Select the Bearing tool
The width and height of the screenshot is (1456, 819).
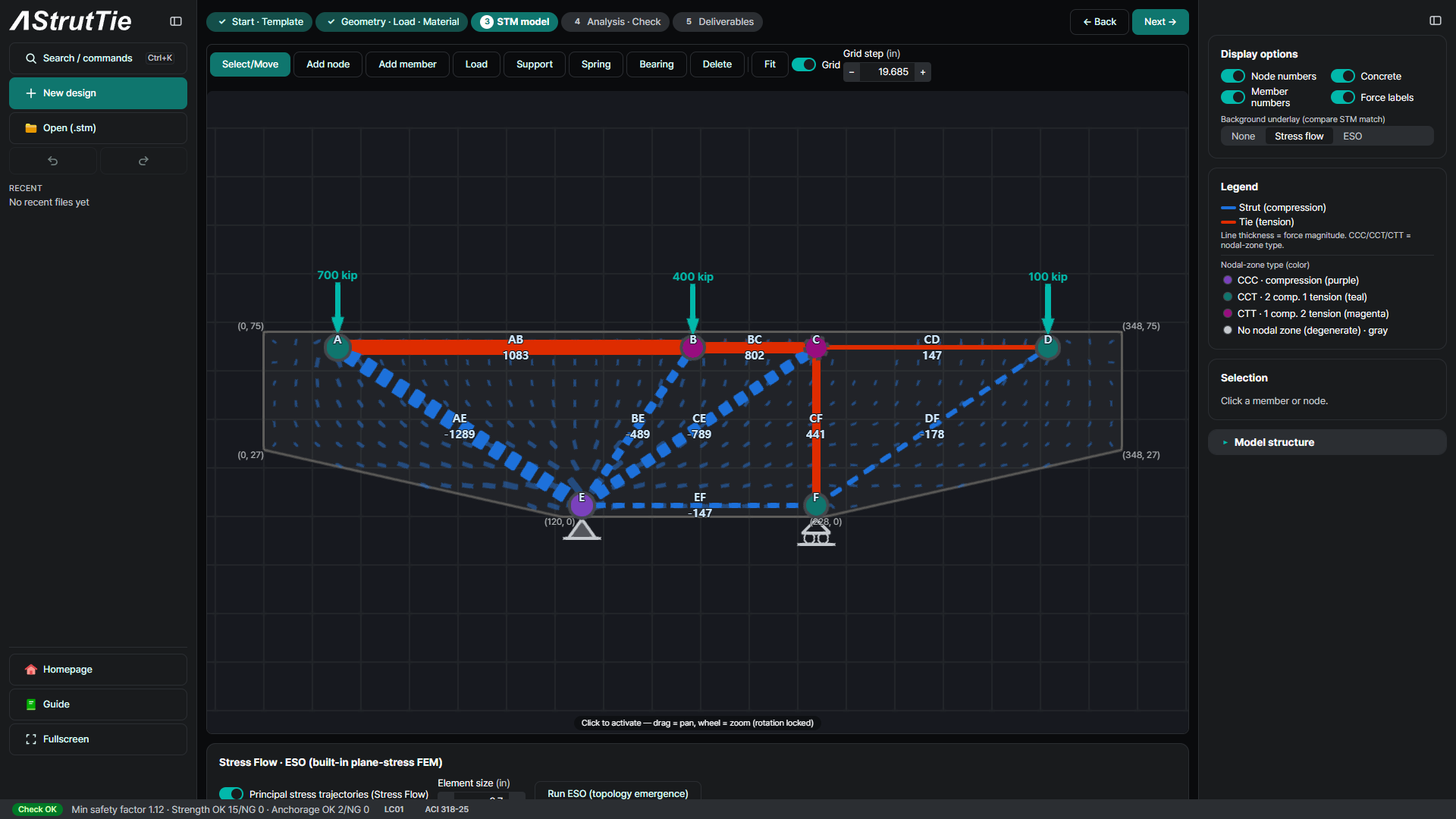coord(656,64)
